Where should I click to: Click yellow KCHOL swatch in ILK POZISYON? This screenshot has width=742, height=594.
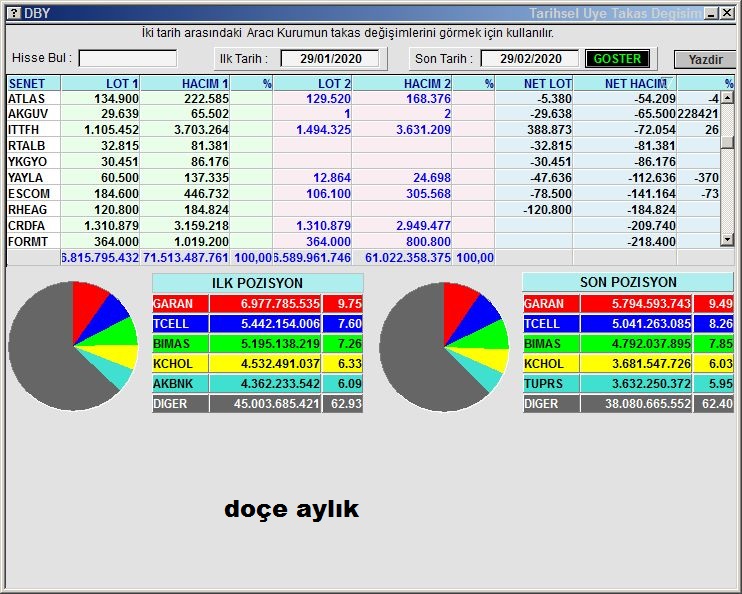180,363
